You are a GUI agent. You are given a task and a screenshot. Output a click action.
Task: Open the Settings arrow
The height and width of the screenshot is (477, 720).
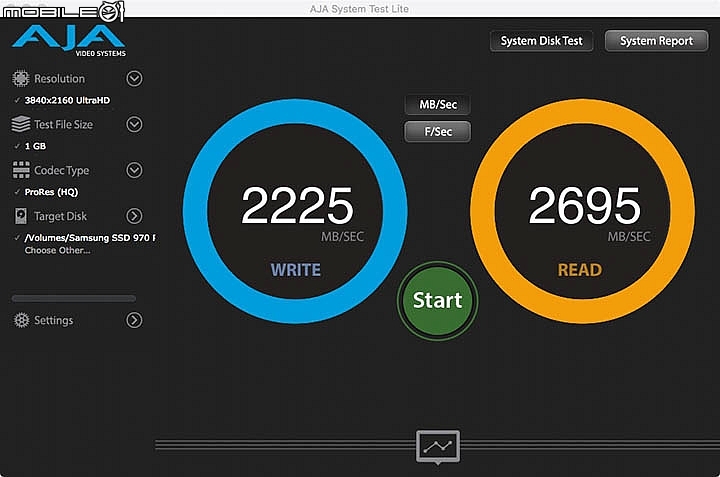point(134,320)
